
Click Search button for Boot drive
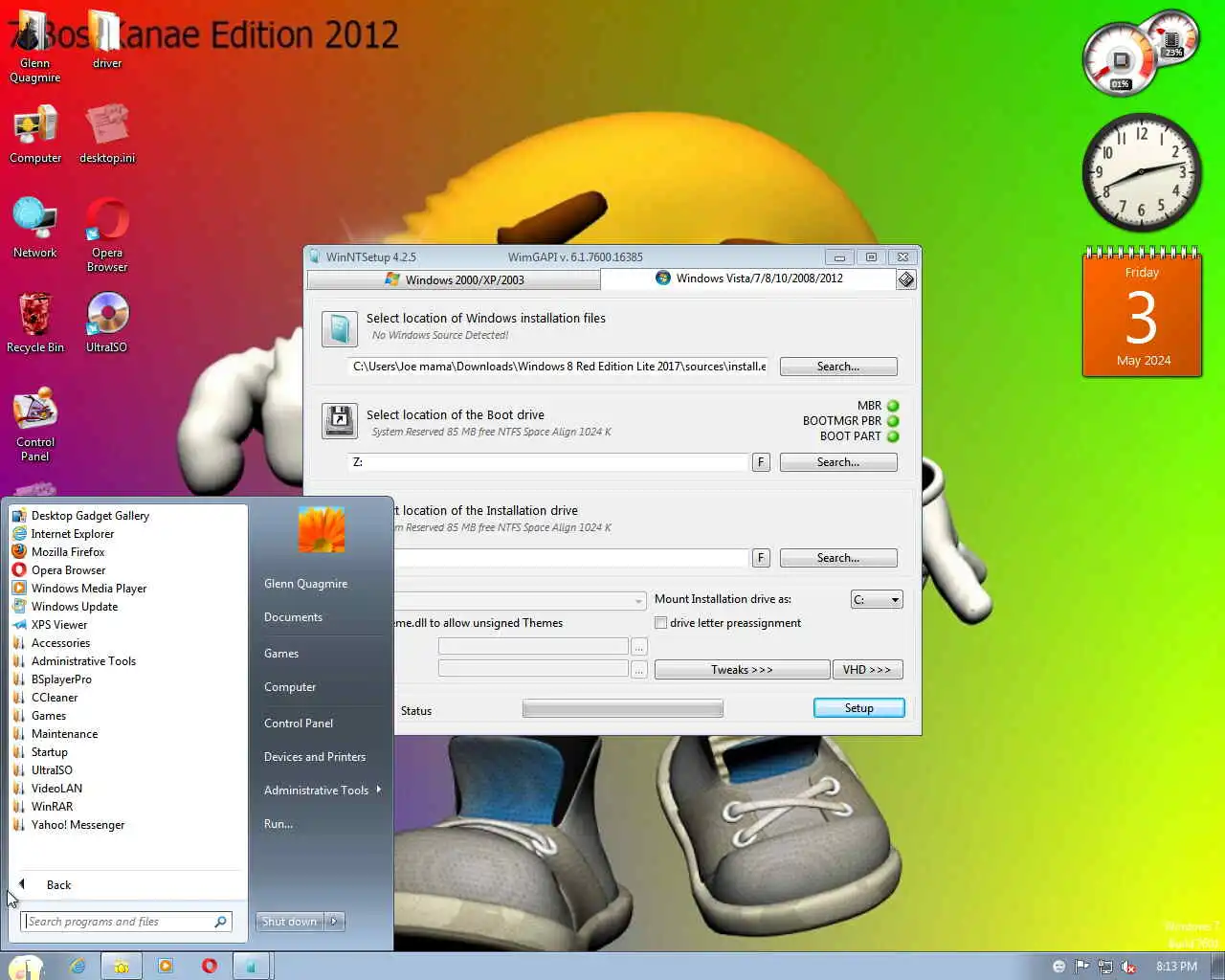[838, 462]
